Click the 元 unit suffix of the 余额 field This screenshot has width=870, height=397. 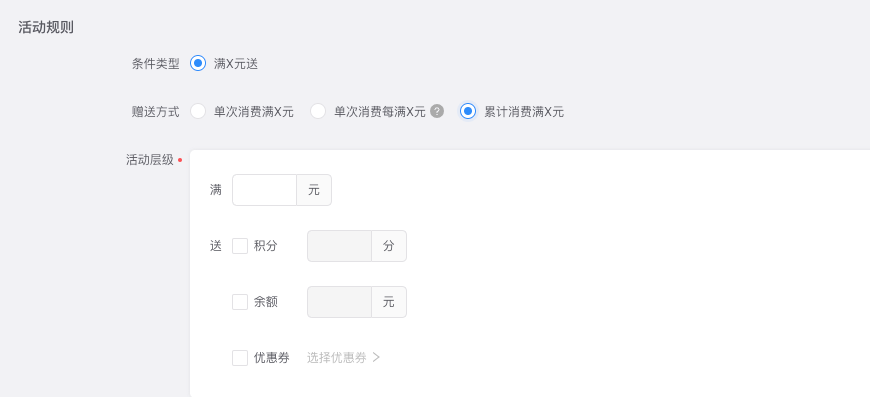(x=389, y=302)
